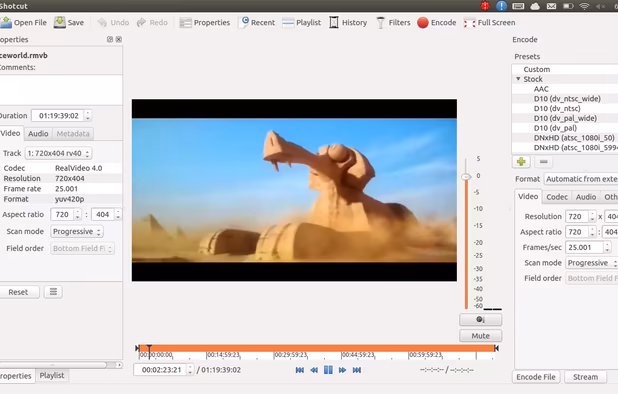Collapse the Stock presets tree
618x394 pixels.
pos(519,79)
